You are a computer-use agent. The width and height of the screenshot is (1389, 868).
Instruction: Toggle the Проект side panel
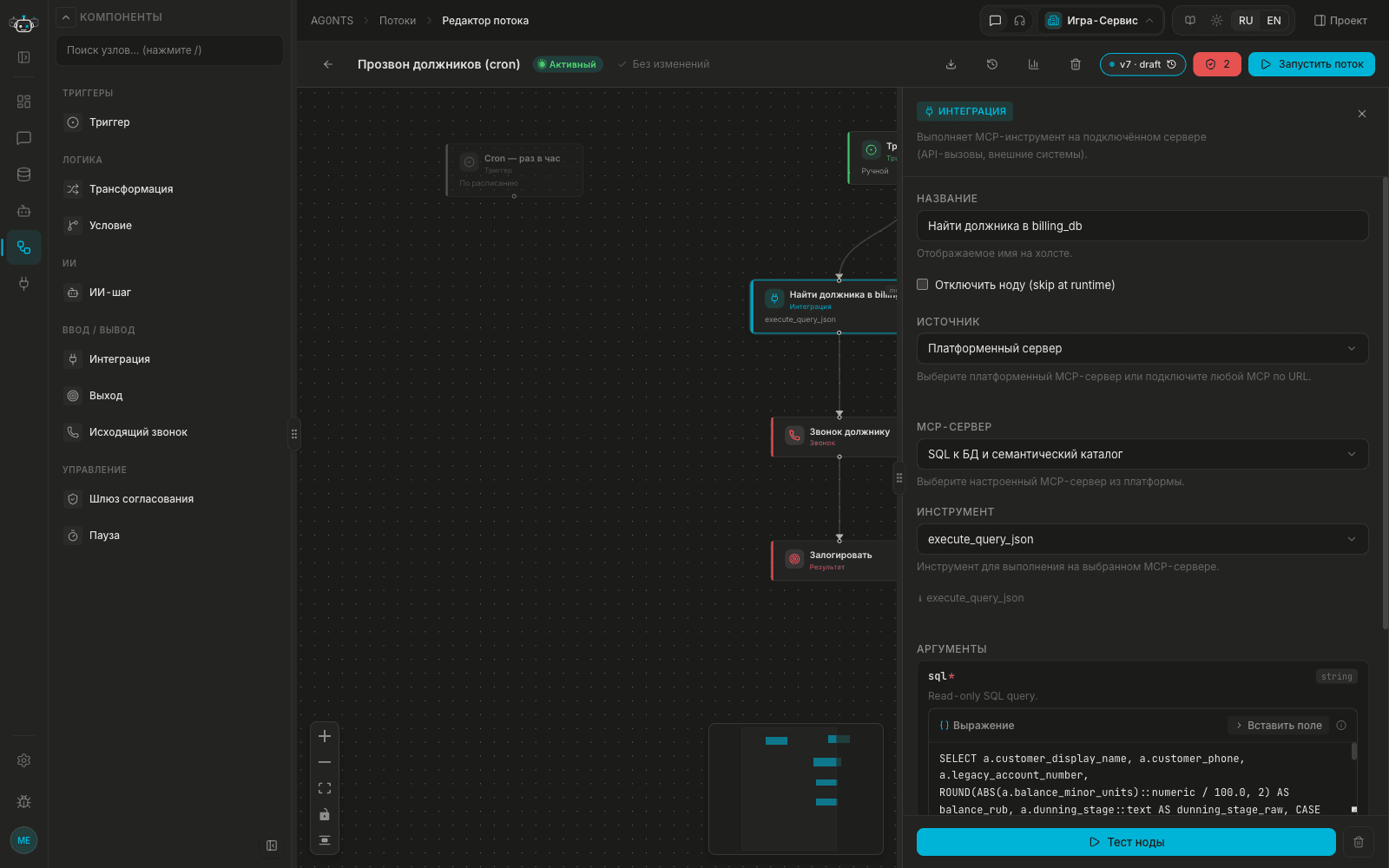click(1340, 21)
